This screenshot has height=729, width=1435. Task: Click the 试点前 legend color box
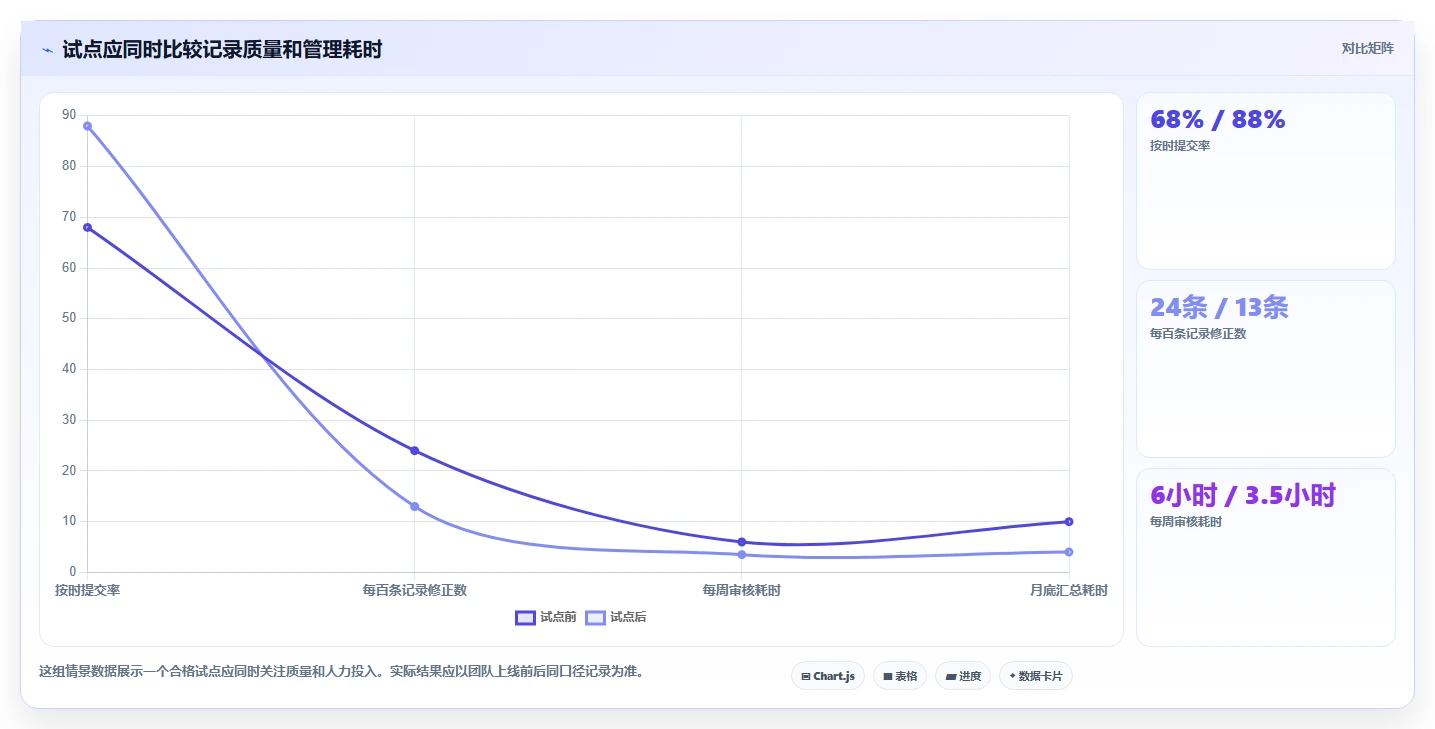pyautogui.click(x=525, y=617)
